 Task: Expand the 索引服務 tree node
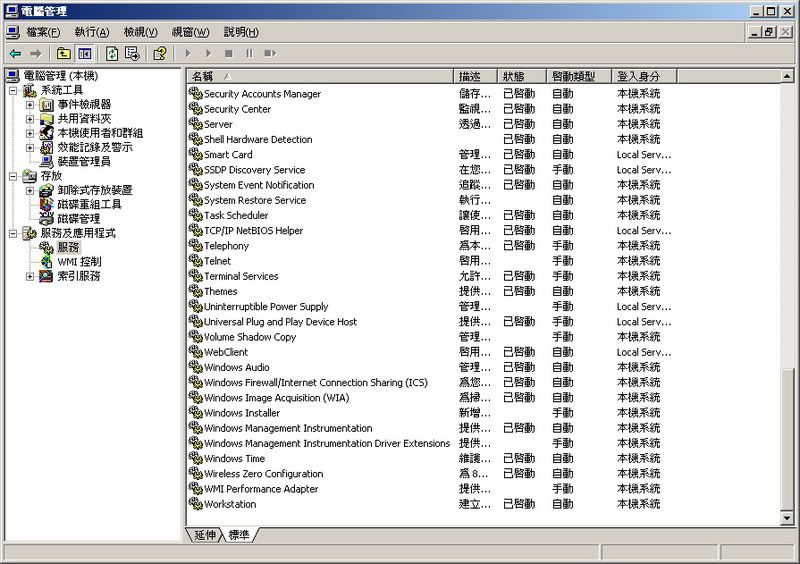30,277
